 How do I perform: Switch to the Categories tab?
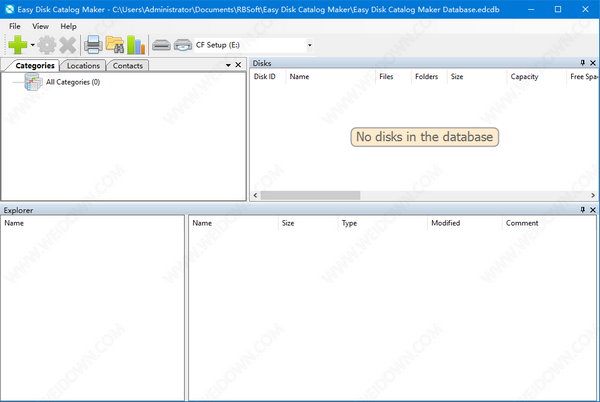35,65
